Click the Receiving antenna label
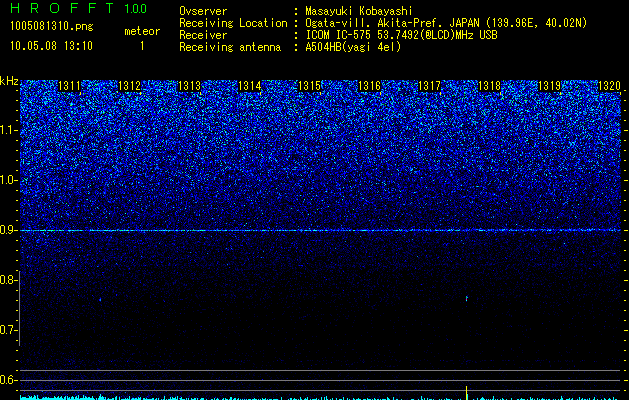The image size is (629, 400). pyautogui.click(x=230, y=47)
